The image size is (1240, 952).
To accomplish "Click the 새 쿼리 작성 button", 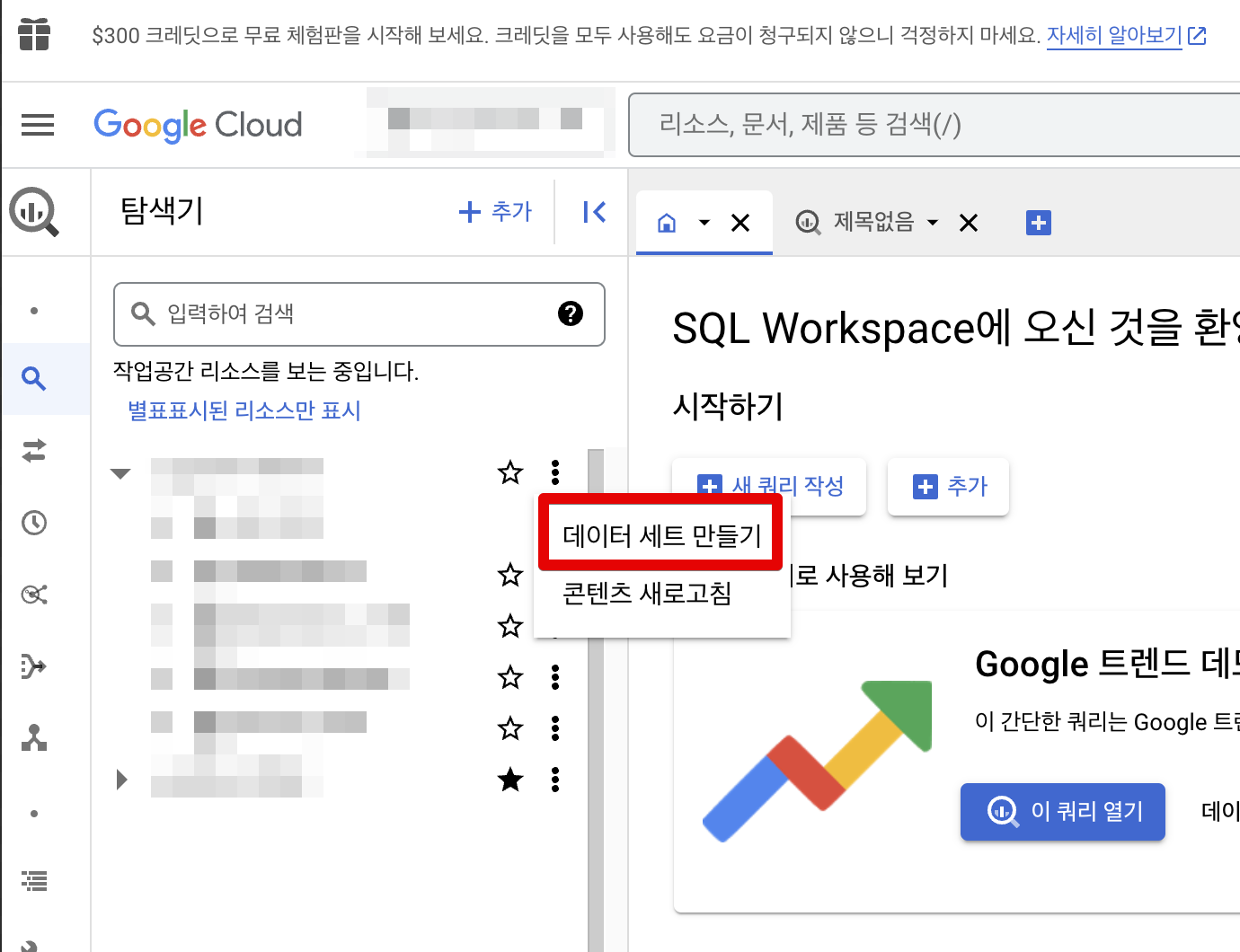I will 769,486.
